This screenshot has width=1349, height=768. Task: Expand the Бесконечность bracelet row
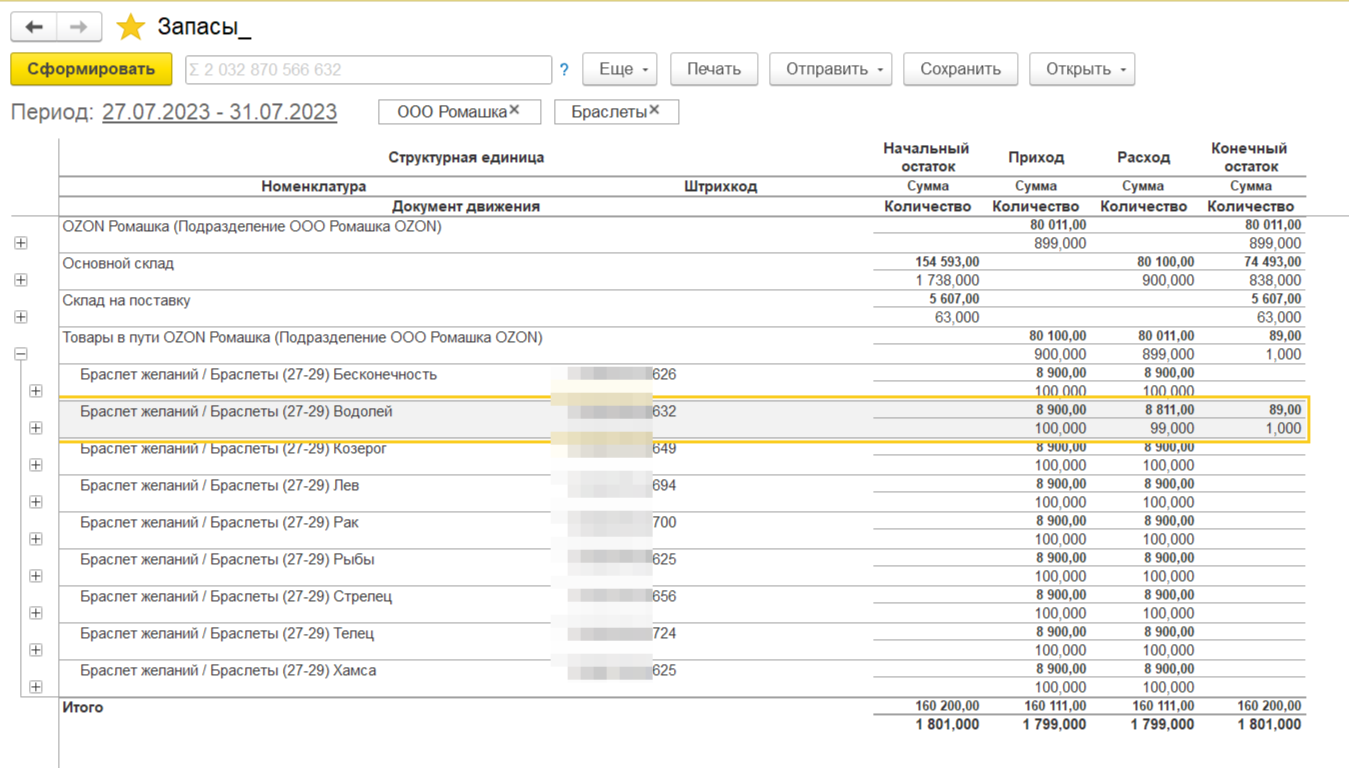36,391
